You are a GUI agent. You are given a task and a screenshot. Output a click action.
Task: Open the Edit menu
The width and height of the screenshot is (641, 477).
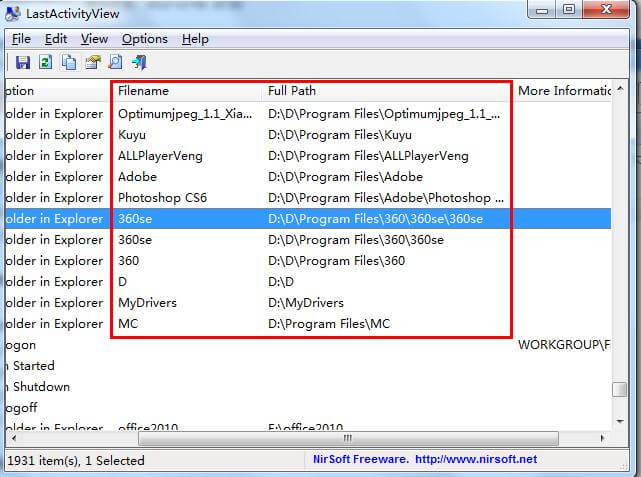click(x=56, y=39)
